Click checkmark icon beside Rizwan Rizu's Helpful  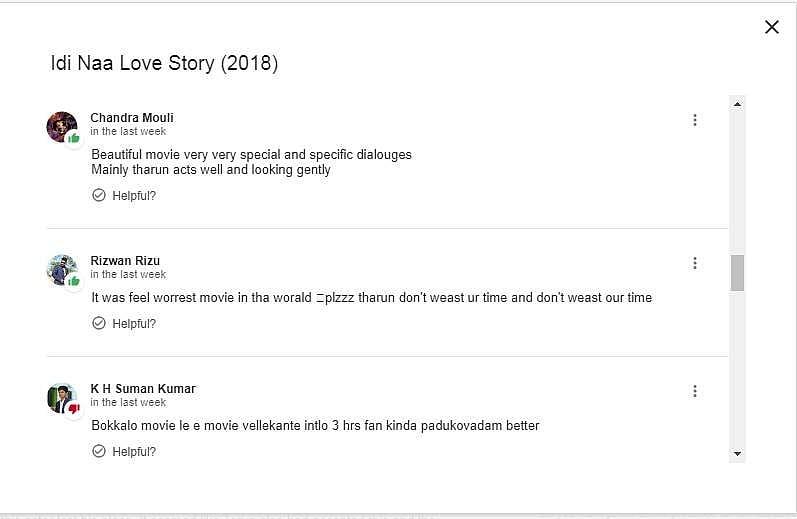click(99, 323)
